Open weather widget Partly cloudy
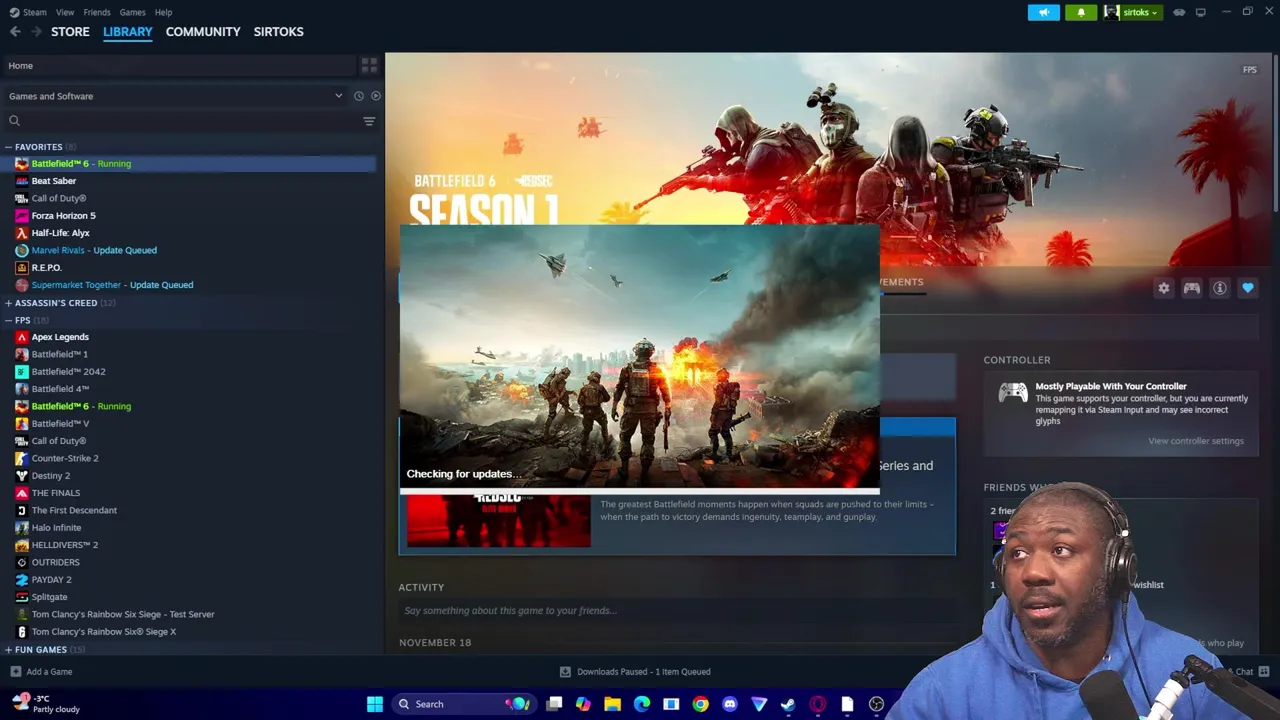Viewport: 1280px width, 720px height. coord(47,704)
